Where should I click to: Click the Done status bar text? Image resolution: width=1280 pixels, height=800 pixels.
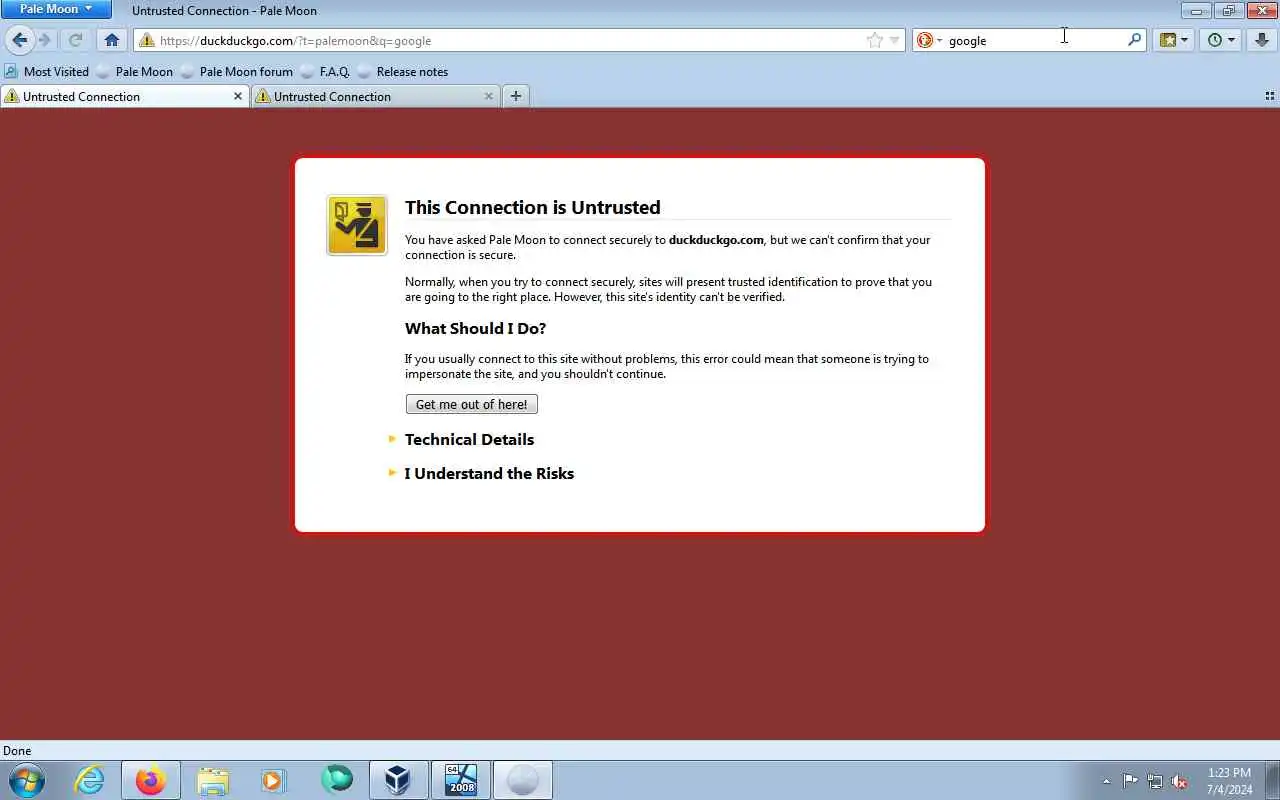(x=17, y=751)
